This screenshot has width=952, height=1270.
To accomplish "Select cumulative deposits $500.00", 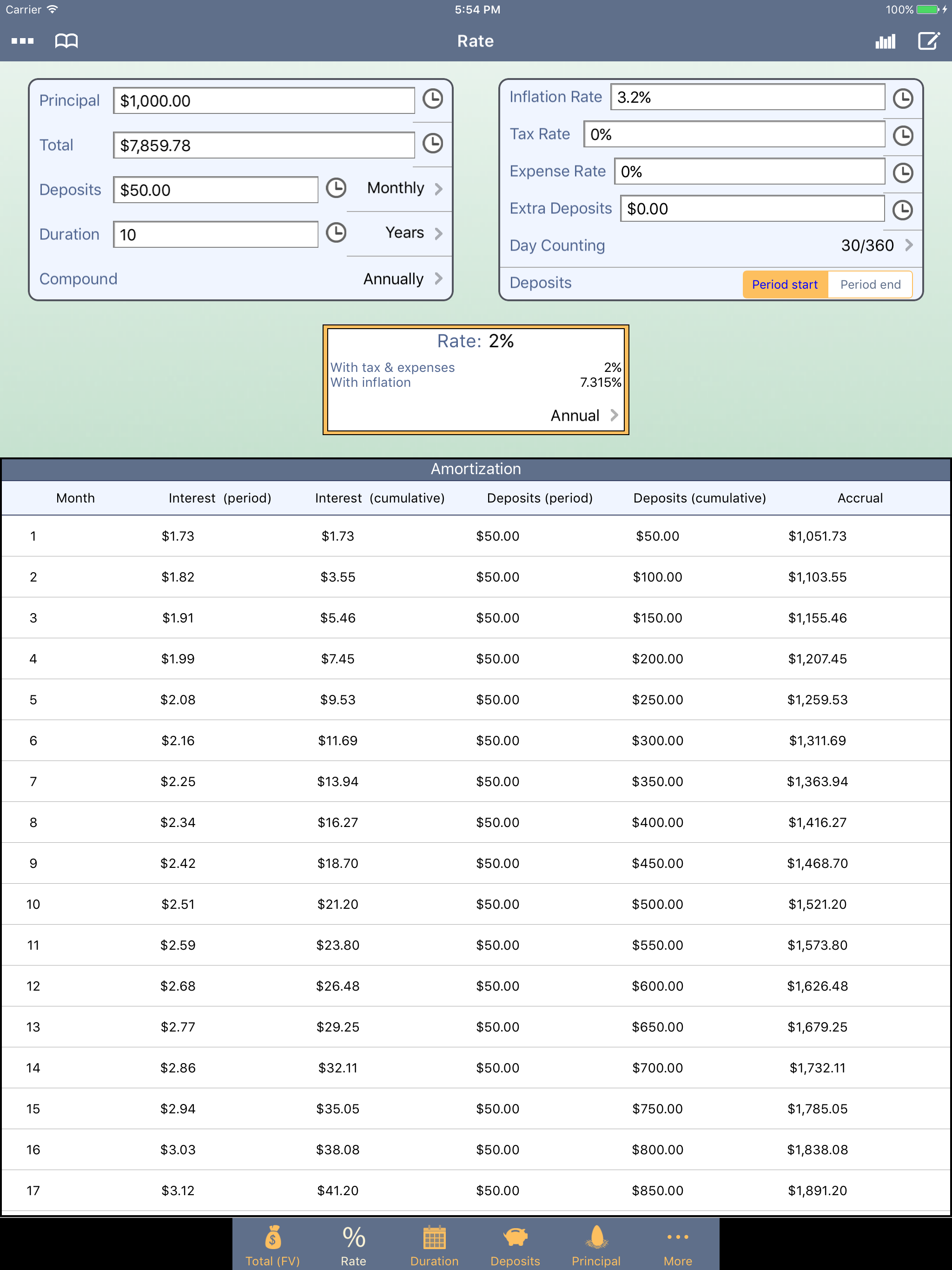I will [657, 904].
